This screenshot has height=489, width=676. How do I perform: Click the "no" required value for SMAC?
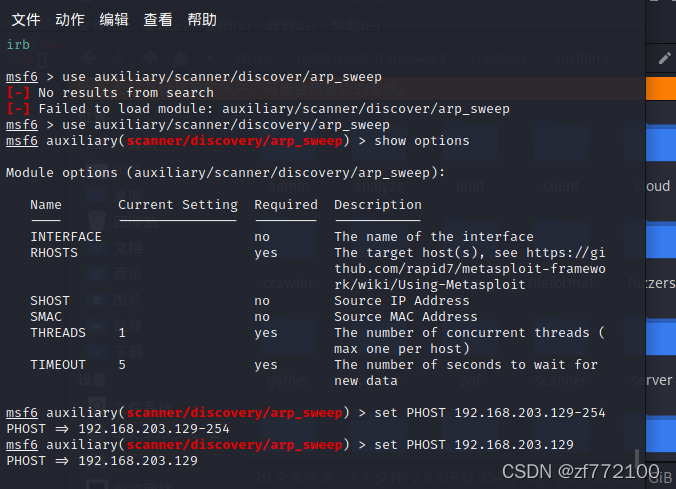click(262, 317)
